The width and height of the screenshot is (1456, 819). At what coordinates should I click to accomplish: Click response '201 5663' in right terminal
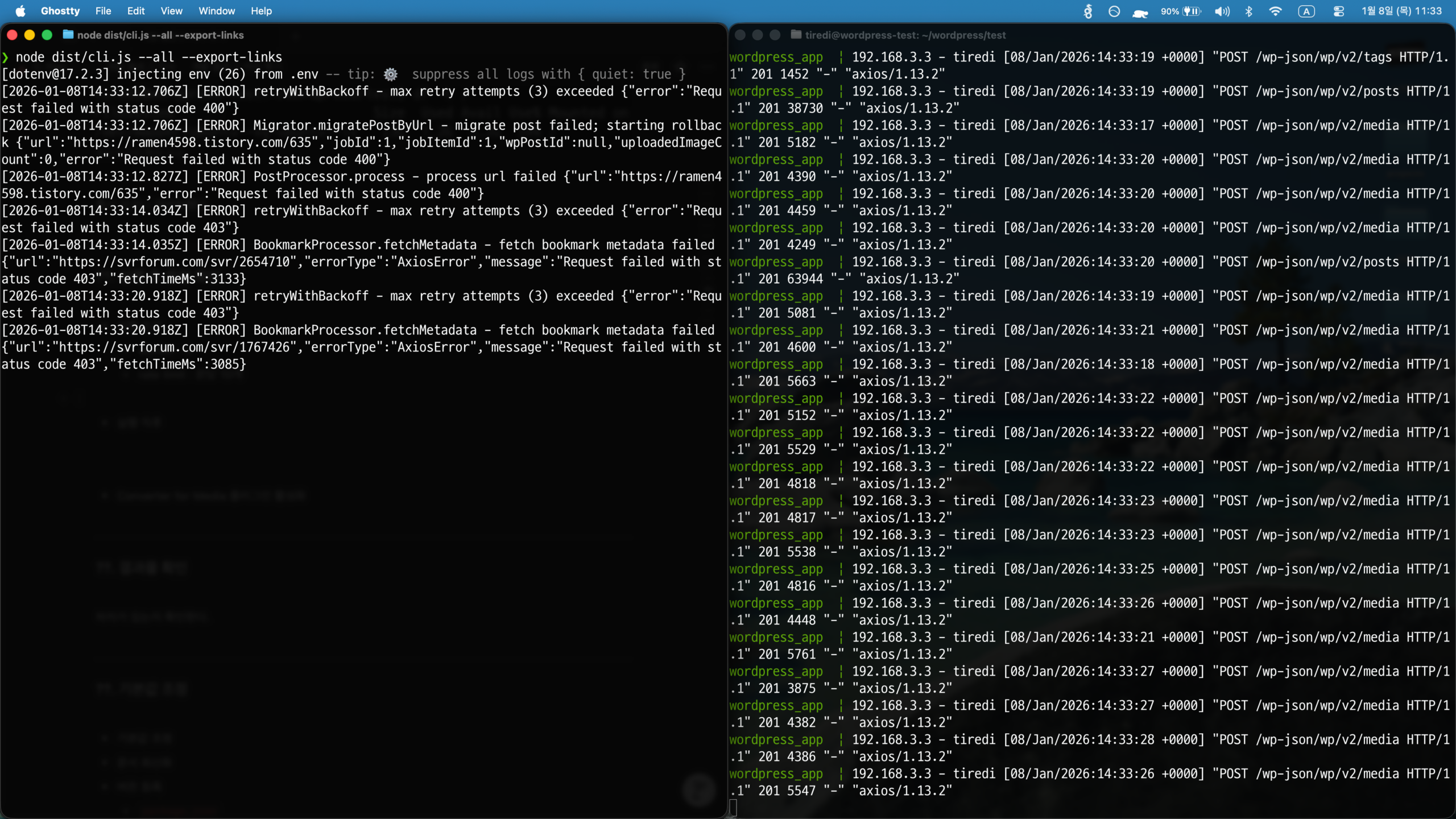tap(787, 381)
